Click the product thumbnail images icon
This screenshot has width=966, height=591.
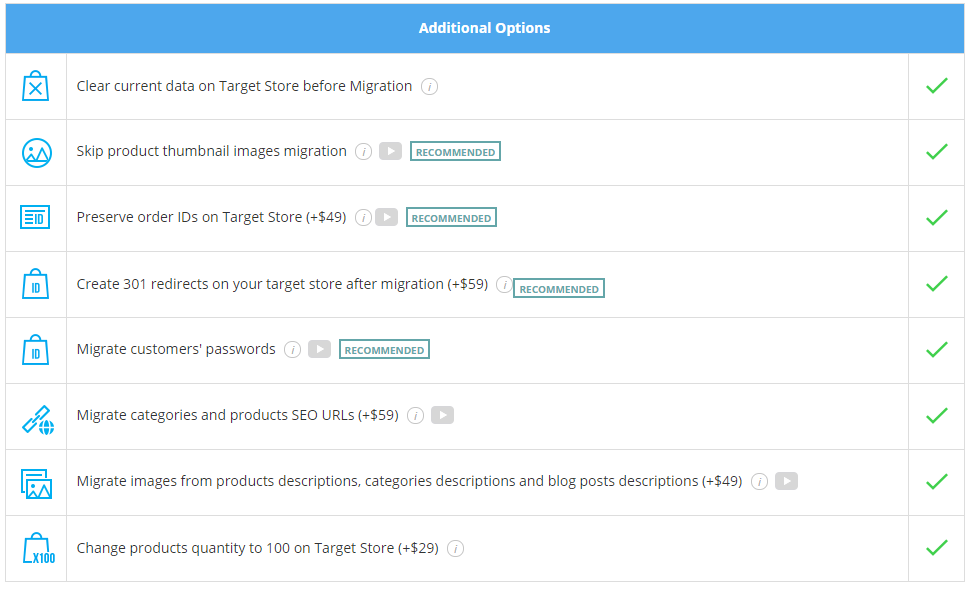pyautogui.click(x=34, y=152)
